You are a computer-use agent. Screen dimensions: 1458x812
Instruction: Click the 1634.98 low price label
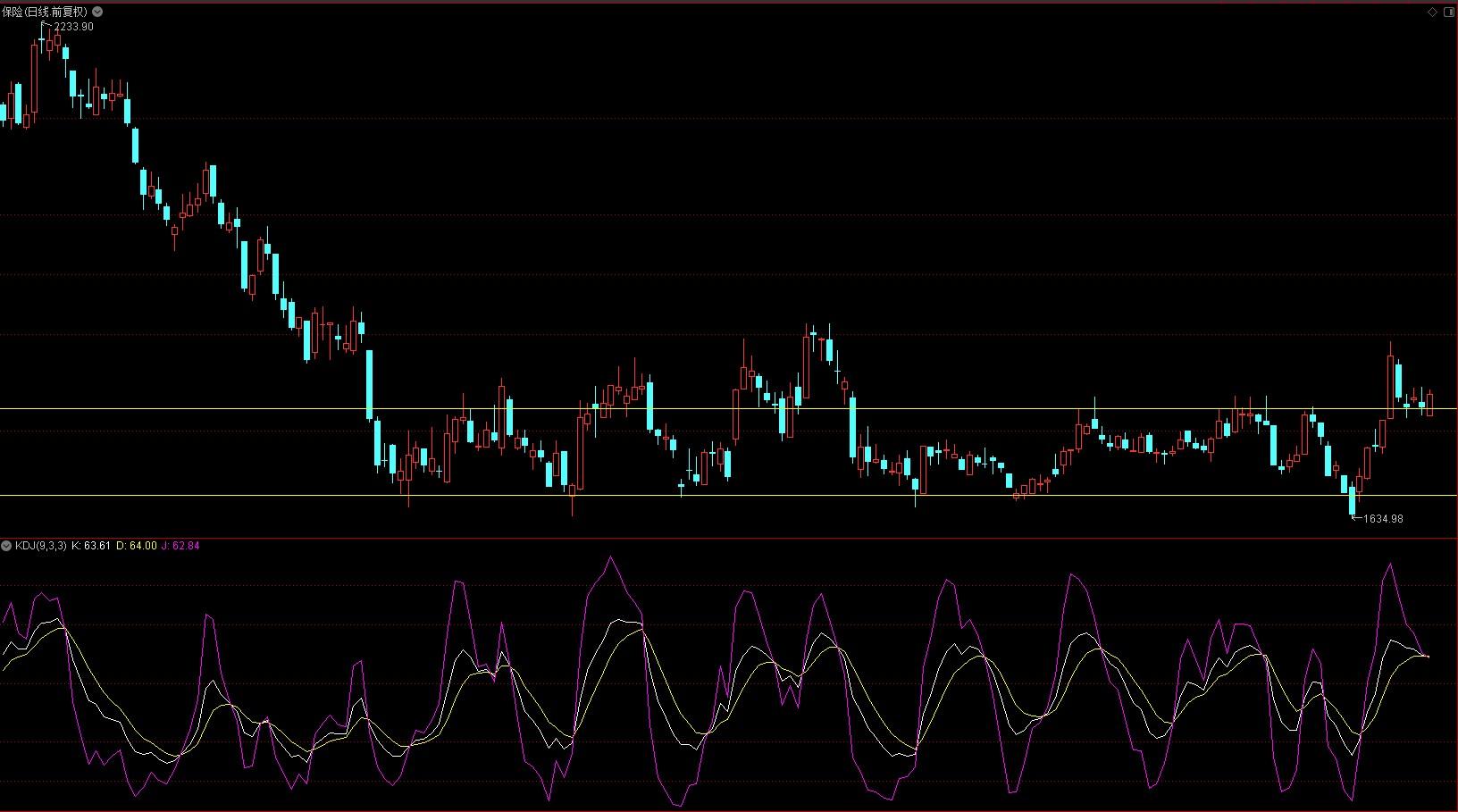[1383, 519]
